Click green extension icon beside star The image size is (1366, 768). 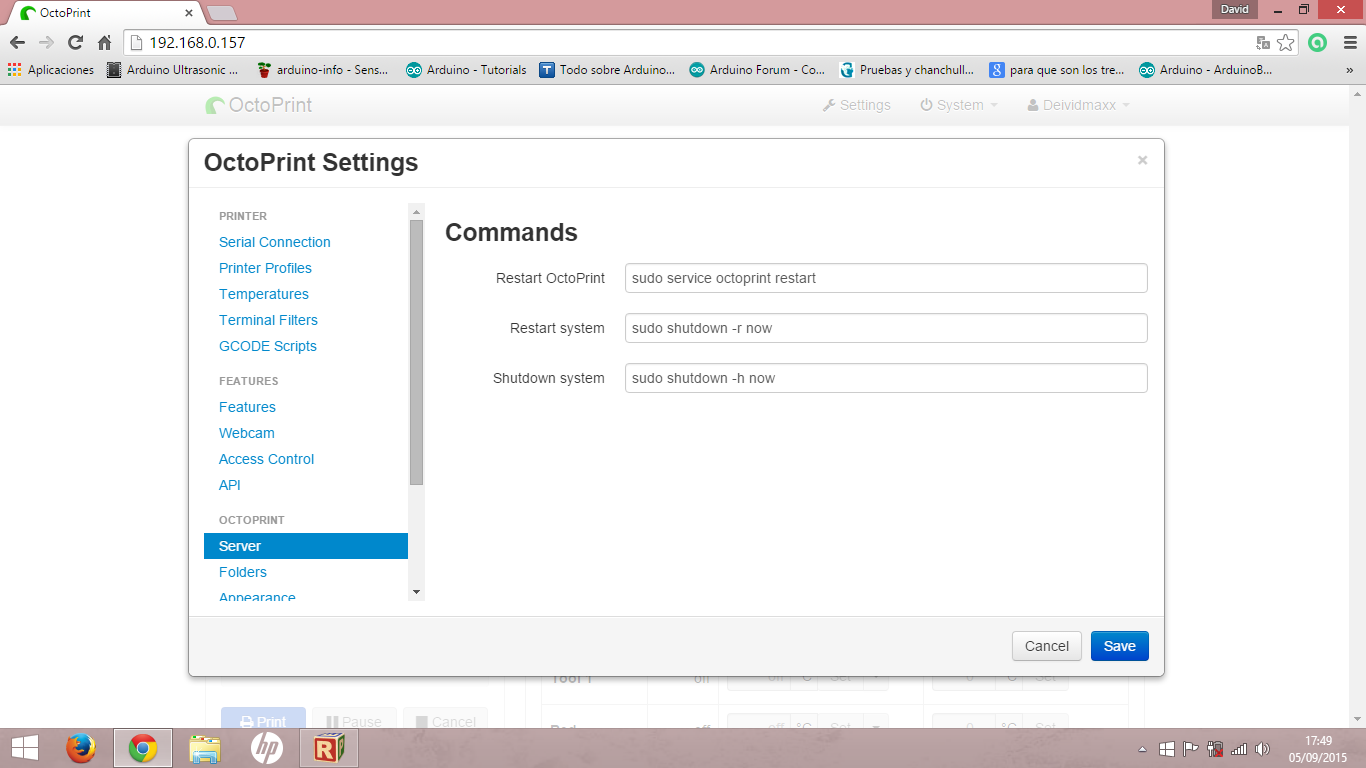point(1318,43)
